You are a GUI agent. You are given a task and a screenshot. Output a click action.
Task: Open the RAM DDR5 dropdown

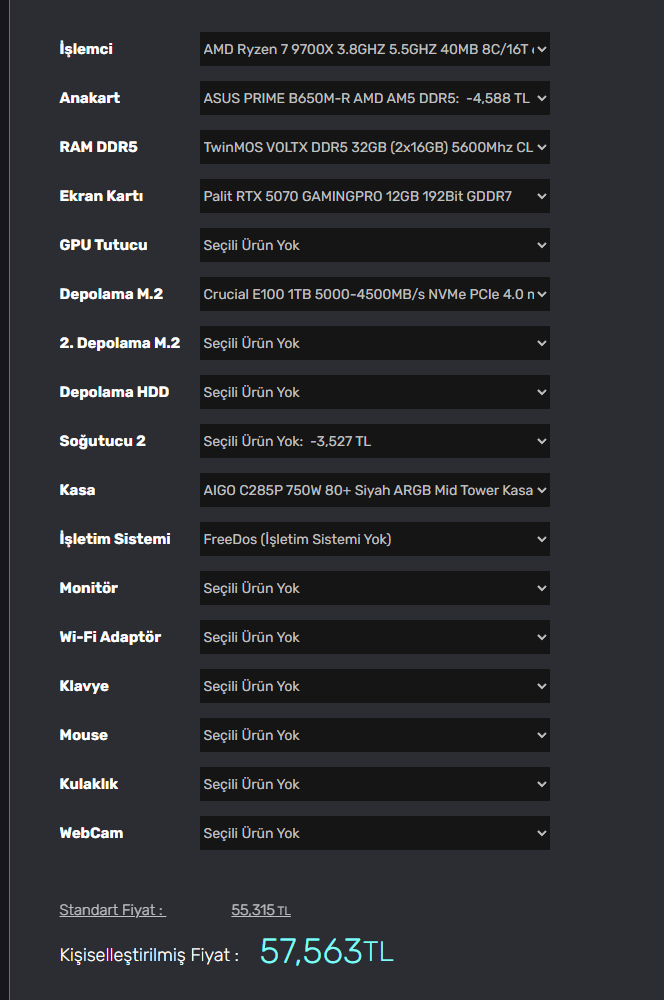tap(374, 147)
